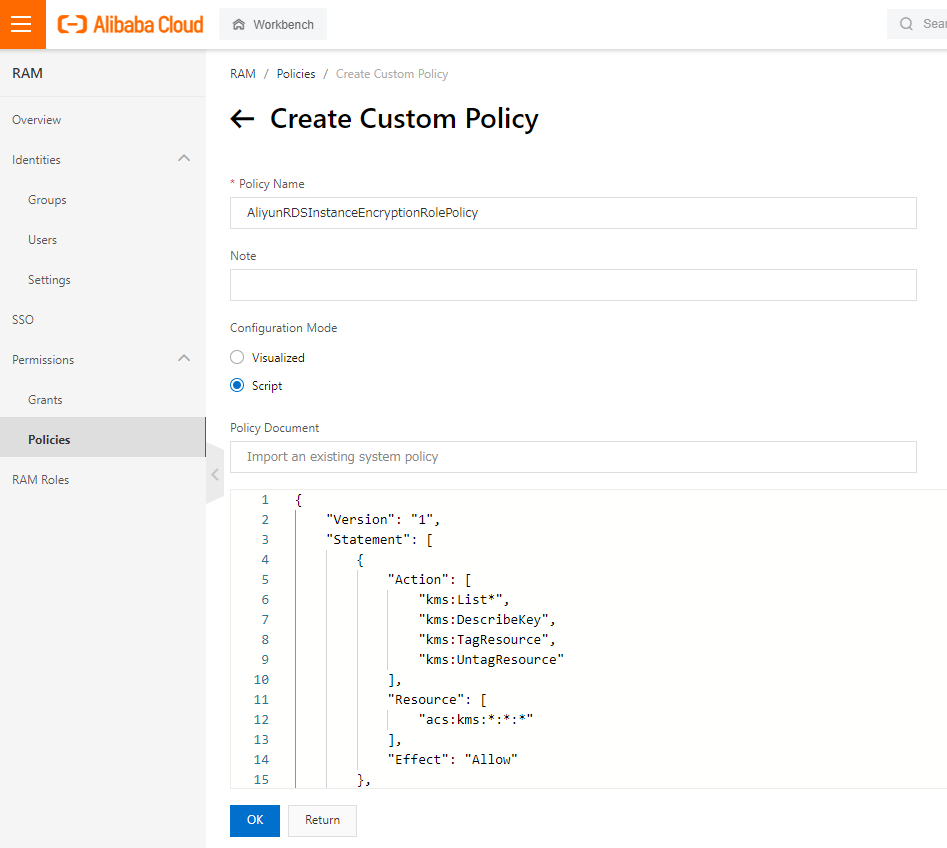Open RAM Roles in the sidebar
Image resolution: width=947 pixels, height=848 pixels.
[40, 480]
